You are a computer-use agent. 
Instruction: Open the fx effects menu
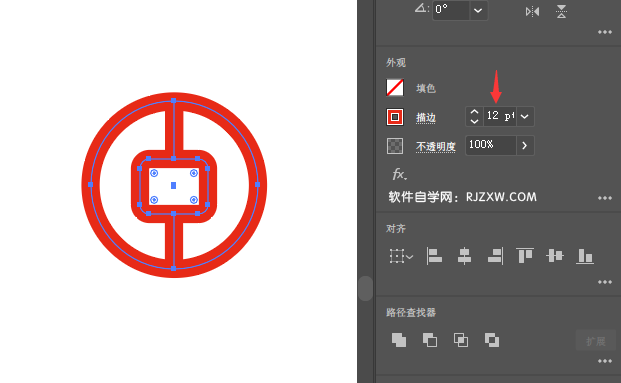399,174
